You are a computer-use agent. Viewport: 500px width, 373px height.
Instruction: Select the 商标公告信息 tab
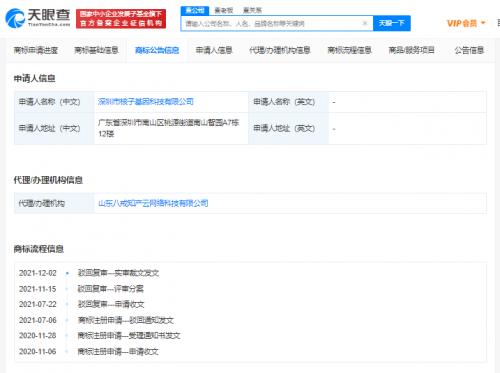click(x=157, y=50)
